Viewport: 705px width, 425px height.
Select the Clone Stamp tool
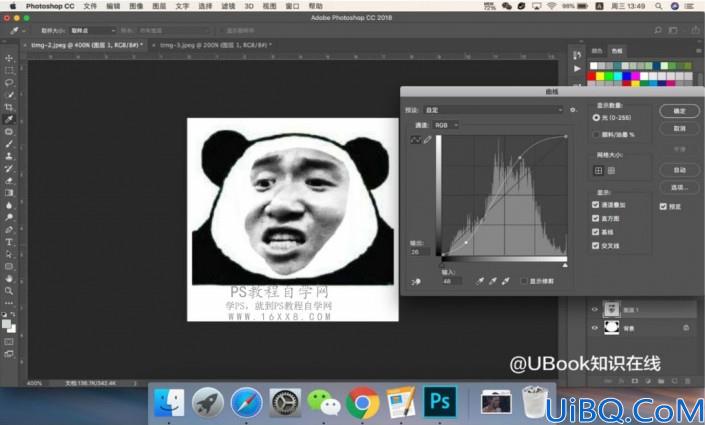tap(9, 156)
